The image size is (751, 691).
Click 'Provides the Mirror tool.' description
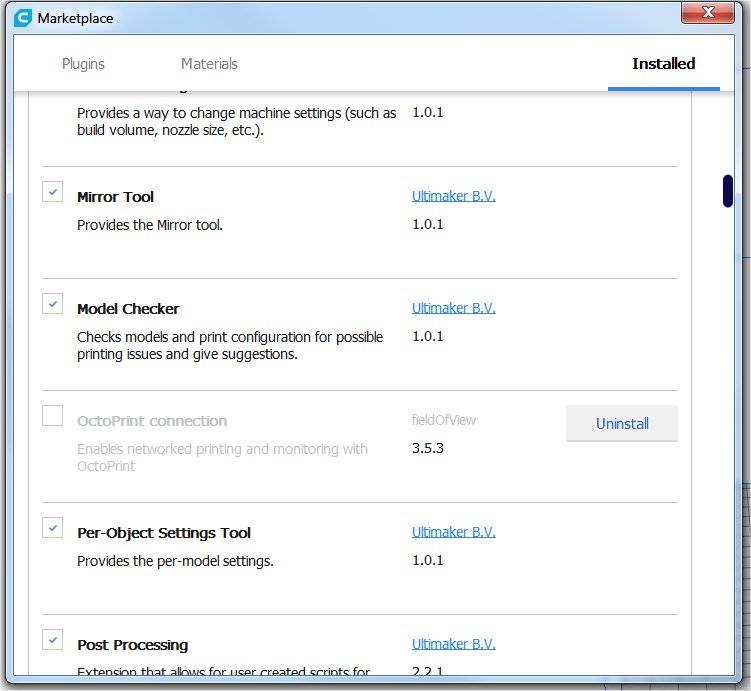[150, 225]
